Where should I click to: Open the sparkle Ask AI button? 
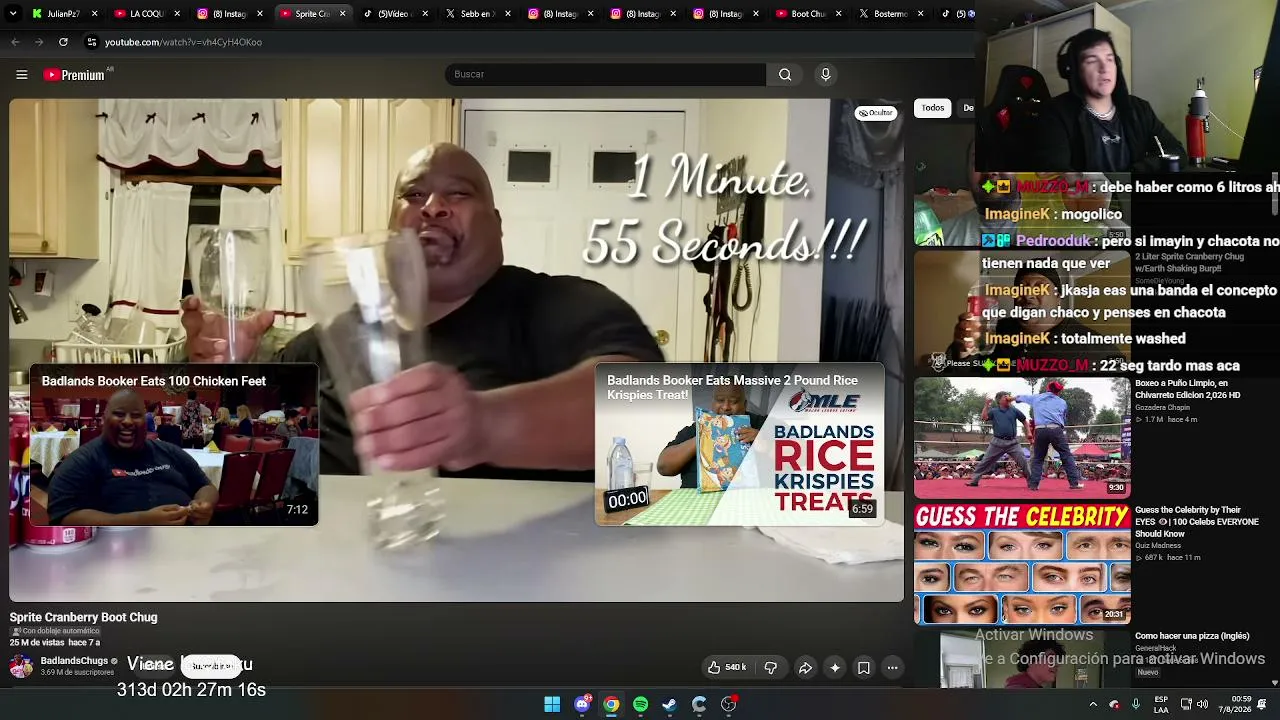(x=834, y=667)
